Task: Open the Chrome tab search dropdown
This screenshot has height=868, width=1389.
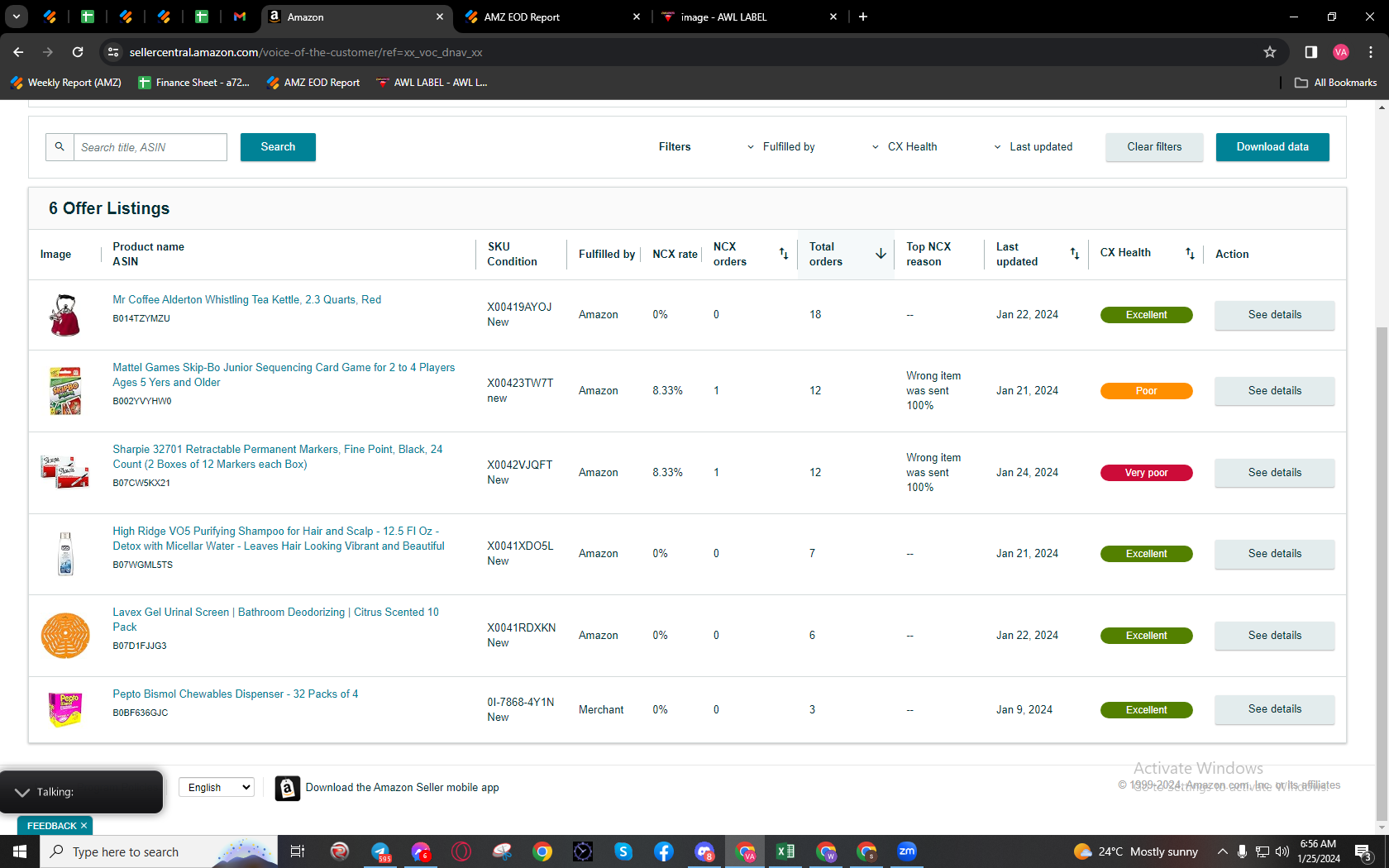Action: click(16, 17)
